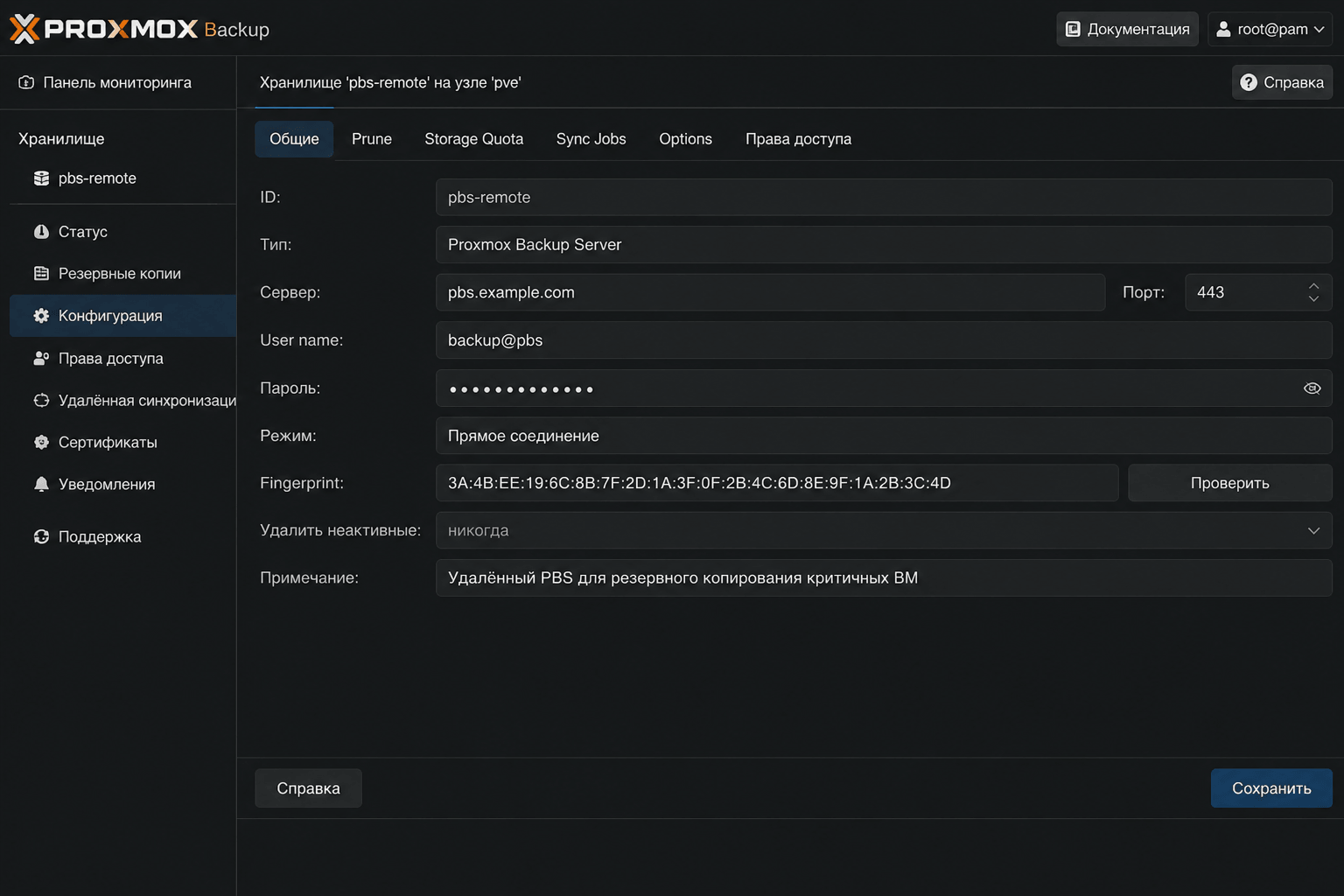
Task: Click the Хранилище sidebar section heading
Action: coord(61,139)
